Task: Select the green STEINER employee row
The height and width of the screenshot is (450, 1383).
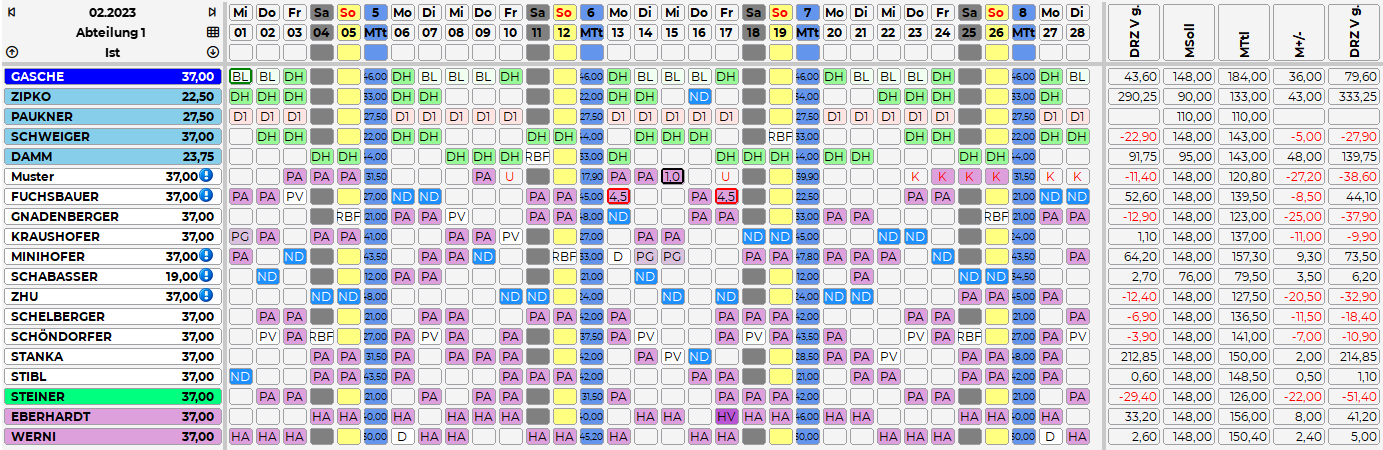Action: pyautogui.click(x=112, y=396)
